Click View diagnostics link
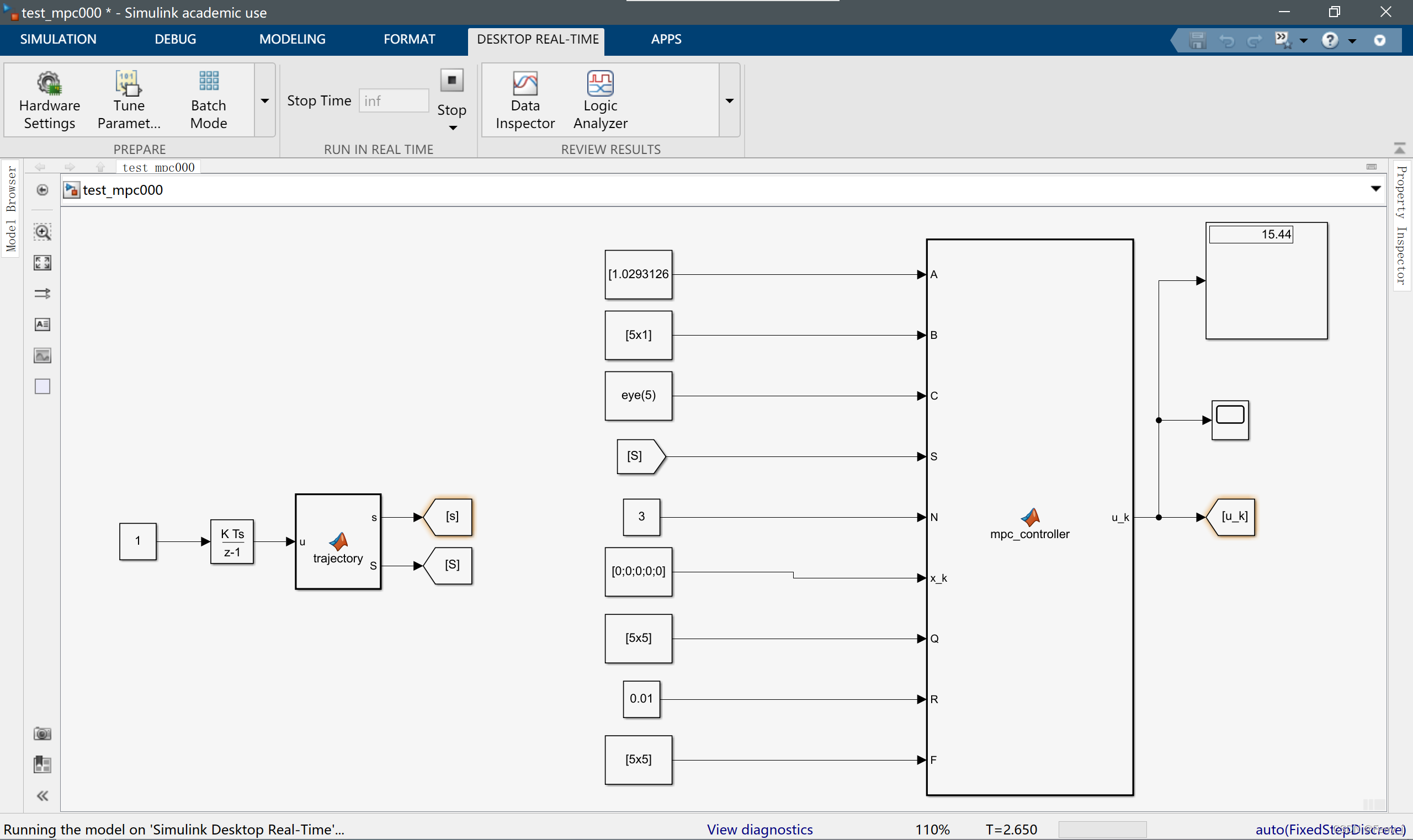 pyautogui.click(x=759, y=830)
